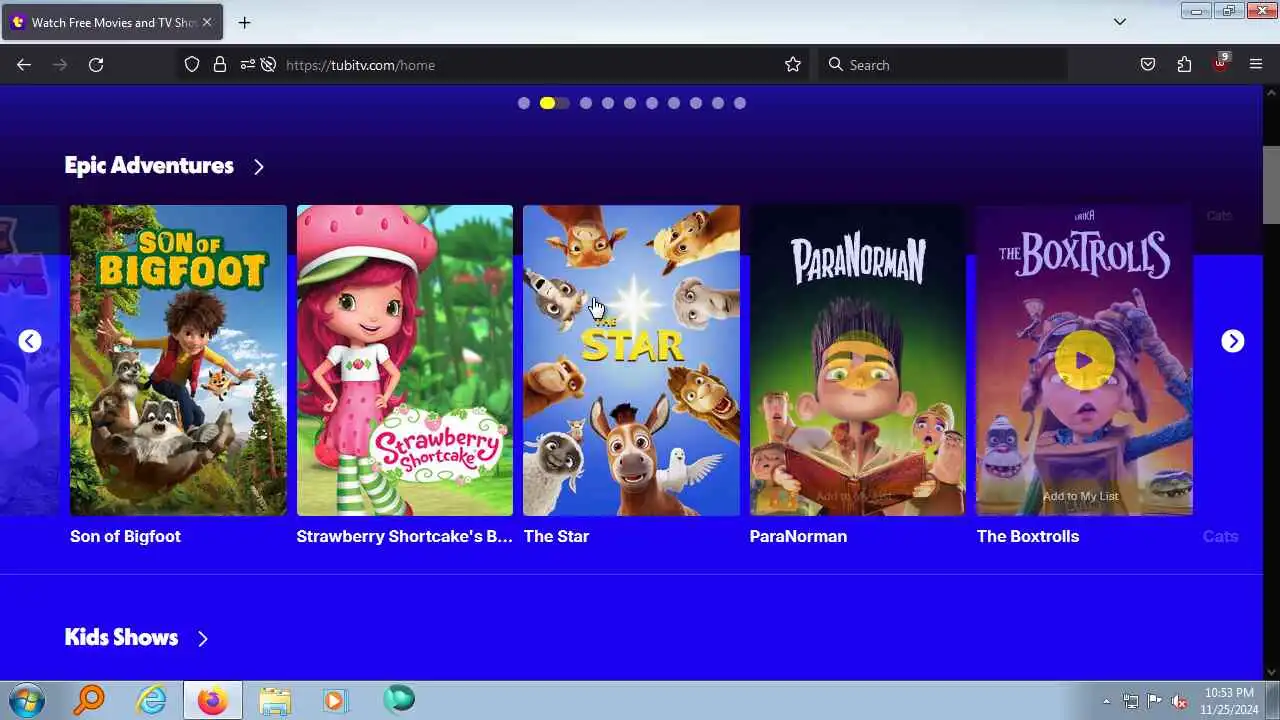Click the Firefox Search box

943,65
